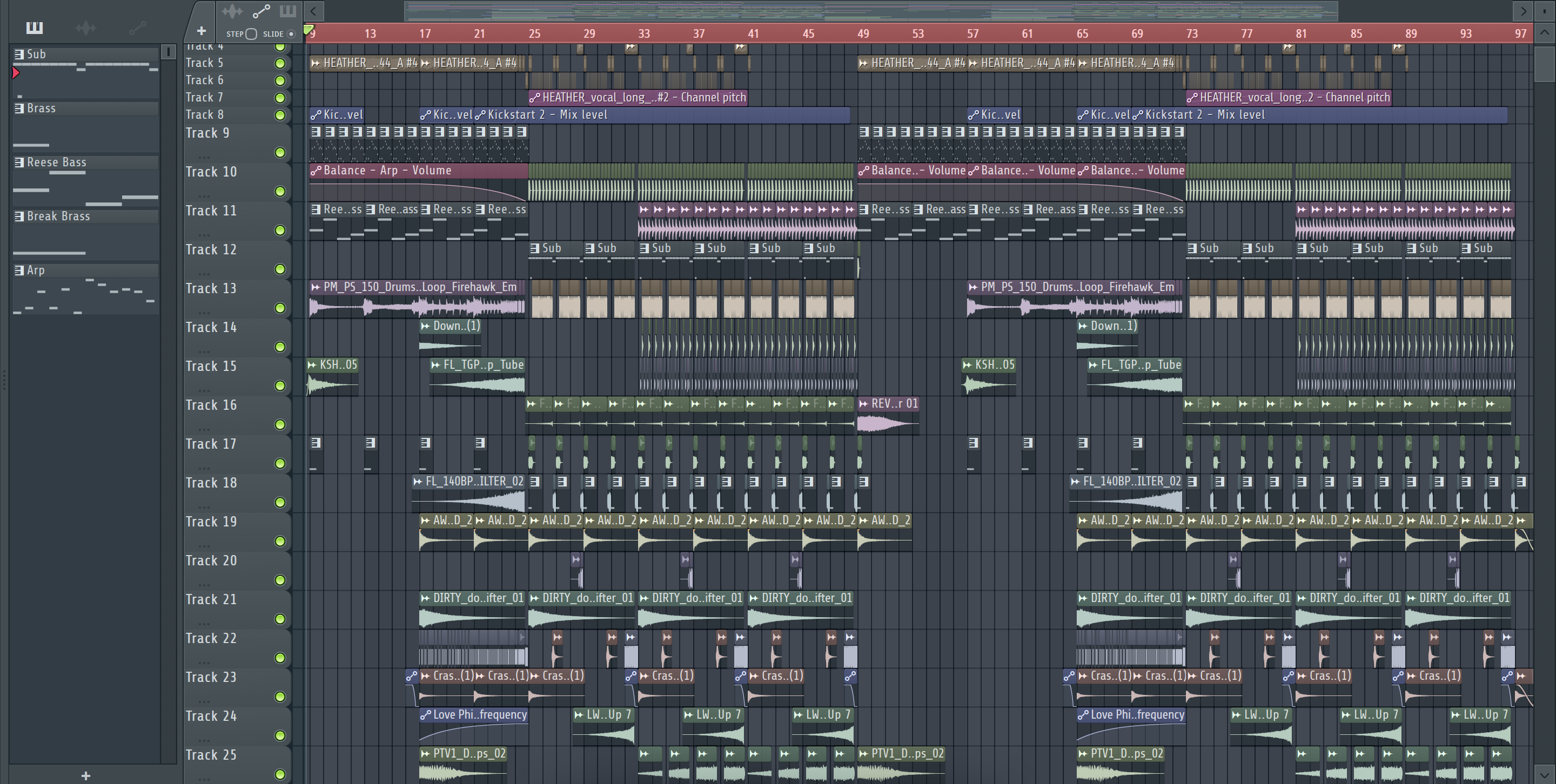The image size is (1556, 784).
Task: Select the Track 11 header label
Action: (211, 211)
